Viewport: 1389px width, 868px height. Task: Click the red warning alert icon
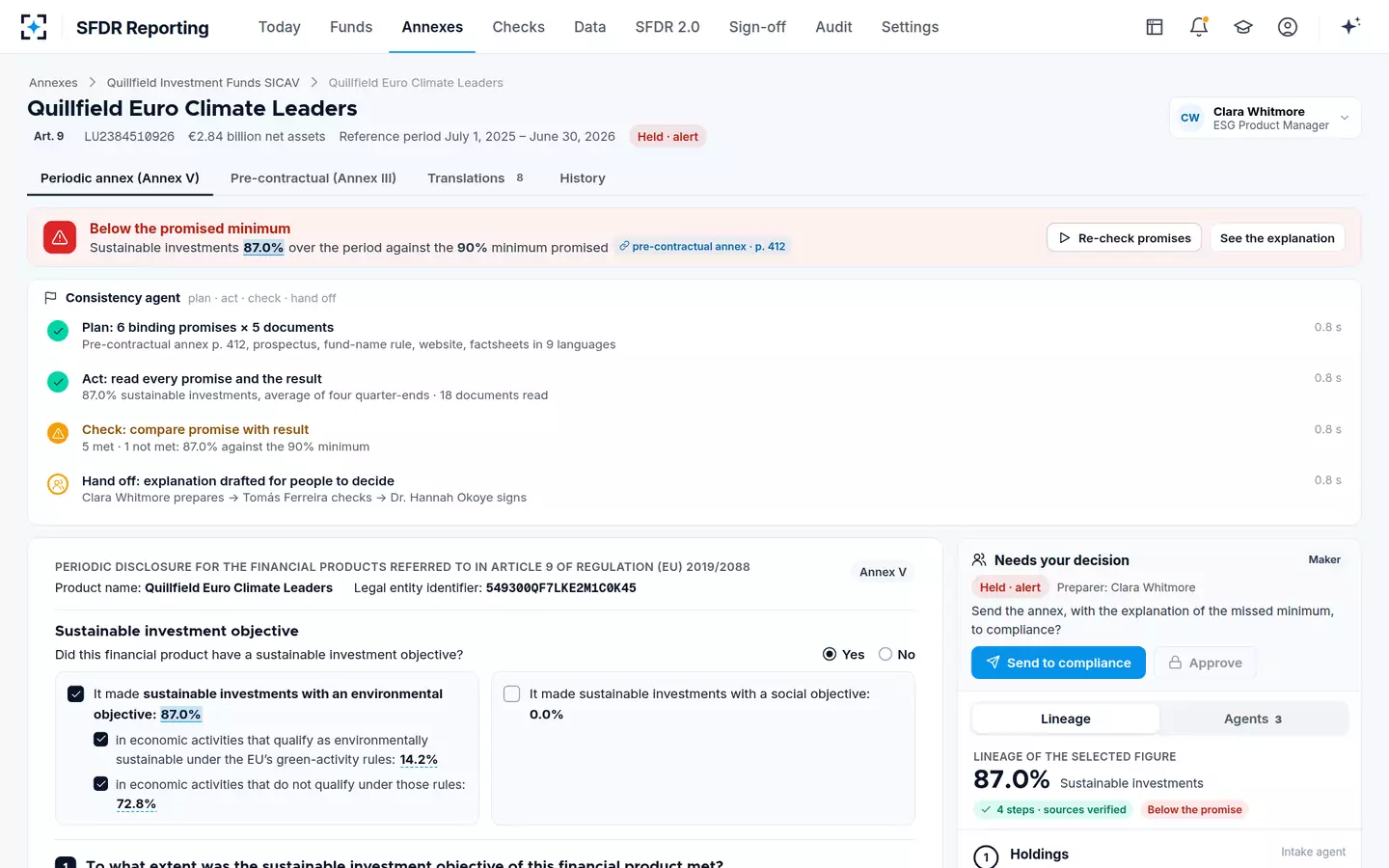pyautogui.click(x=60, y=237)
